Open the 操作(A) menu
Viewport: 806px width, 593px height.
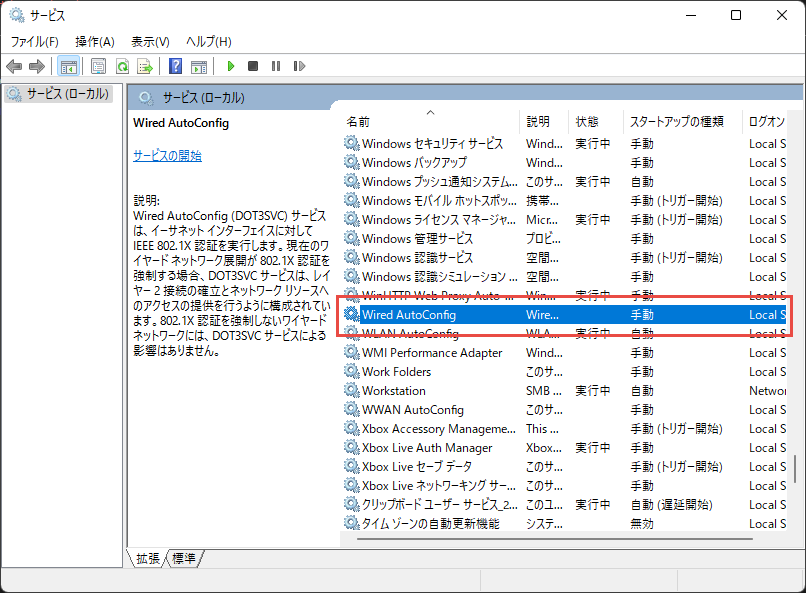[x=95, y=41]
